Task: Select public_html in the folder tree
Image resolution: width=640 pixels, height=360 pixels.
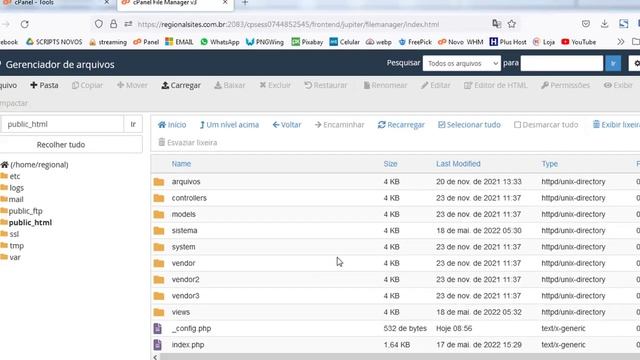Action: 30,222
